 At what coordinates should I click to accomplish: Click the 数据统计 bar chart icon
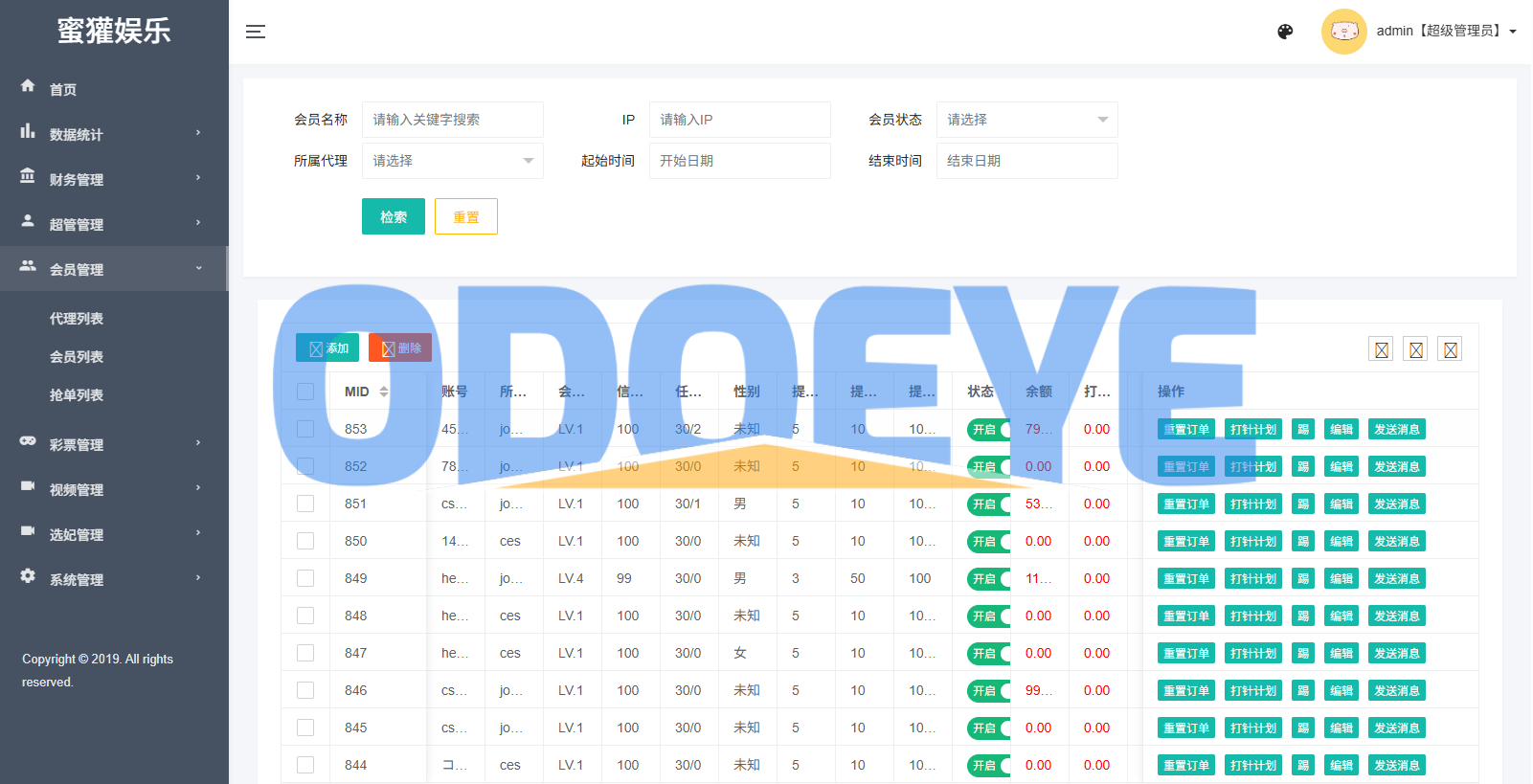pyautogui.click(x=28, y=131)
